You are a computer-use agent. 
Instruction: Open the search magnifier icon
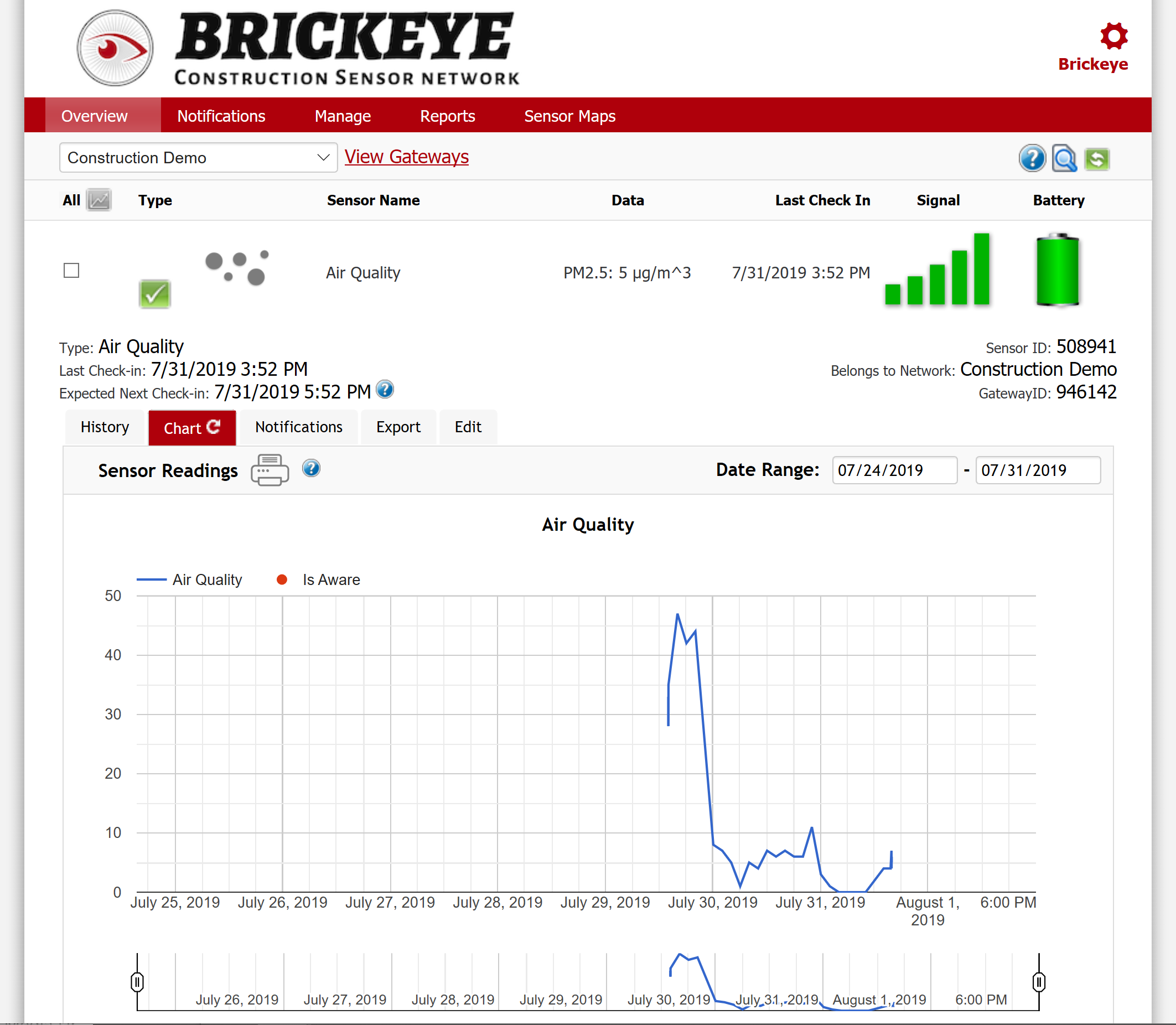[x=1064, y=158]
